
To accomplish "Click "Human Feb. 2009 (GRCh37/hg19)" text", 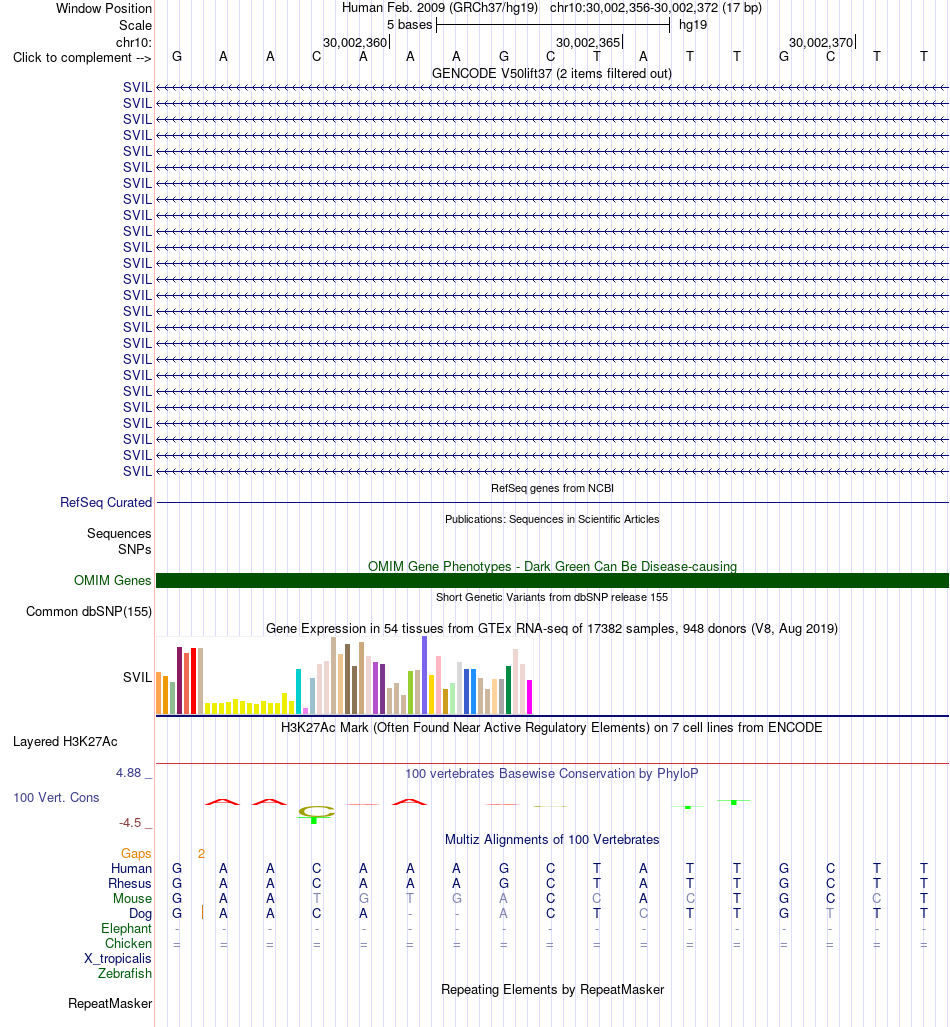I will tap(440, 8).
